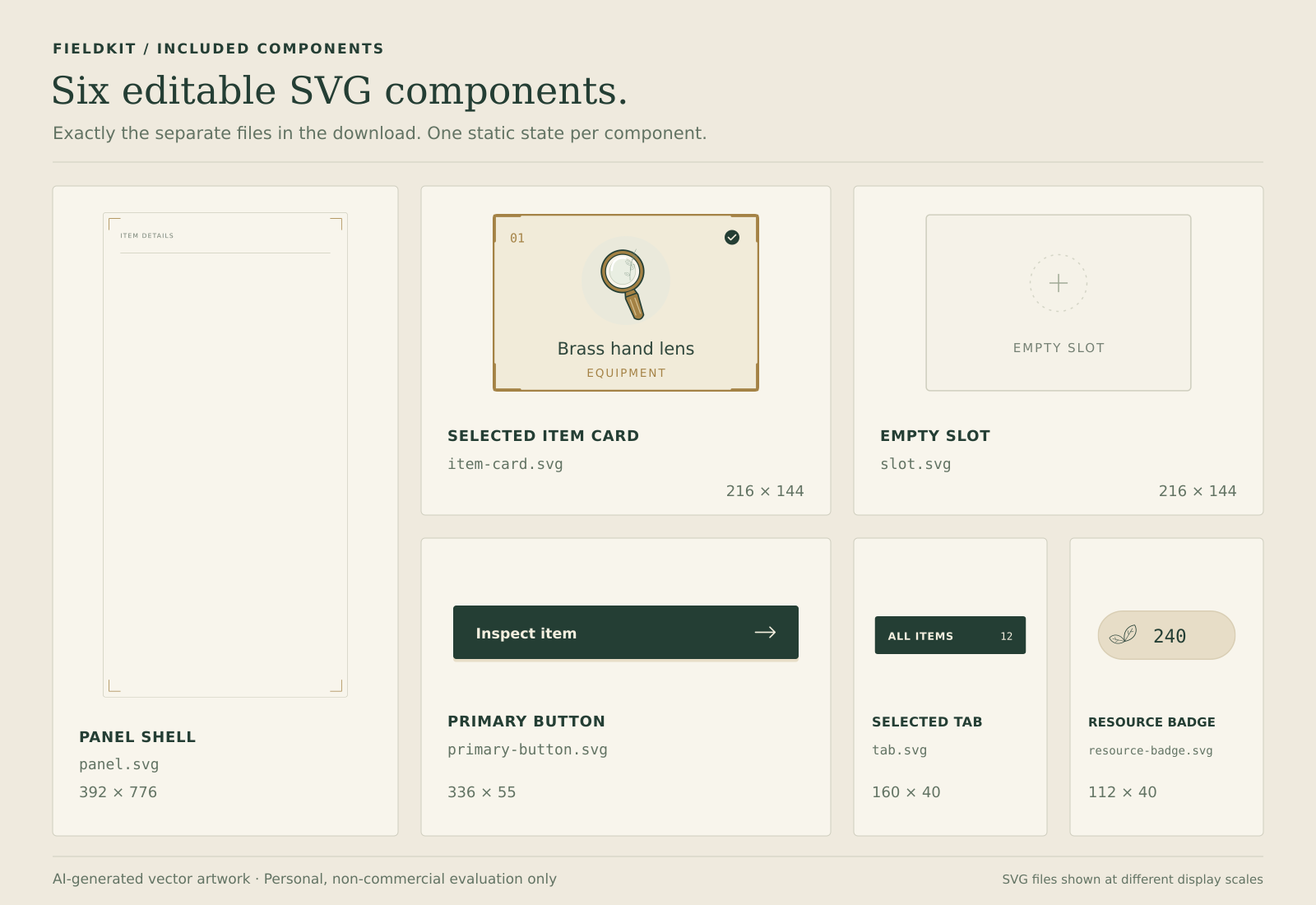The height and width of the screenshot is (905, 1316).
Task: Click the plus icon in the empty slot
Action: pyautogui.click(x=1059, y=283)
